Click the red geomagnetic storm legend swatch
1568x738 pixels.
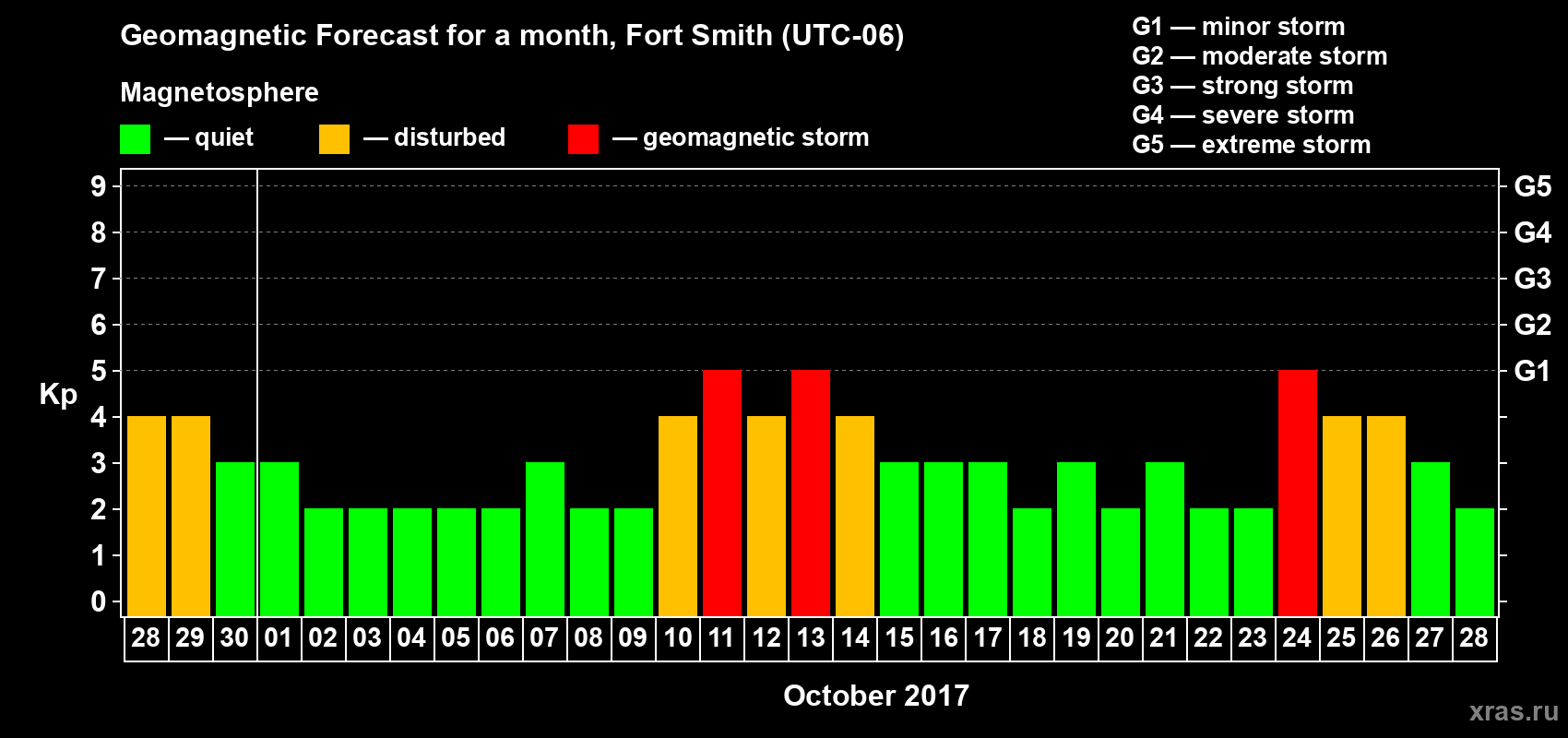pyautogui.click(x=583, y=139)
